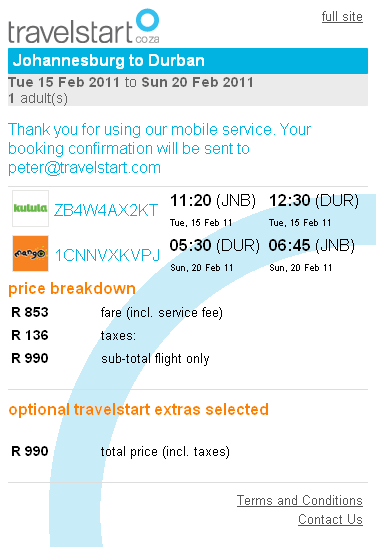
Task: Click the R 136 taxes amount
Action: pos(30,335)
